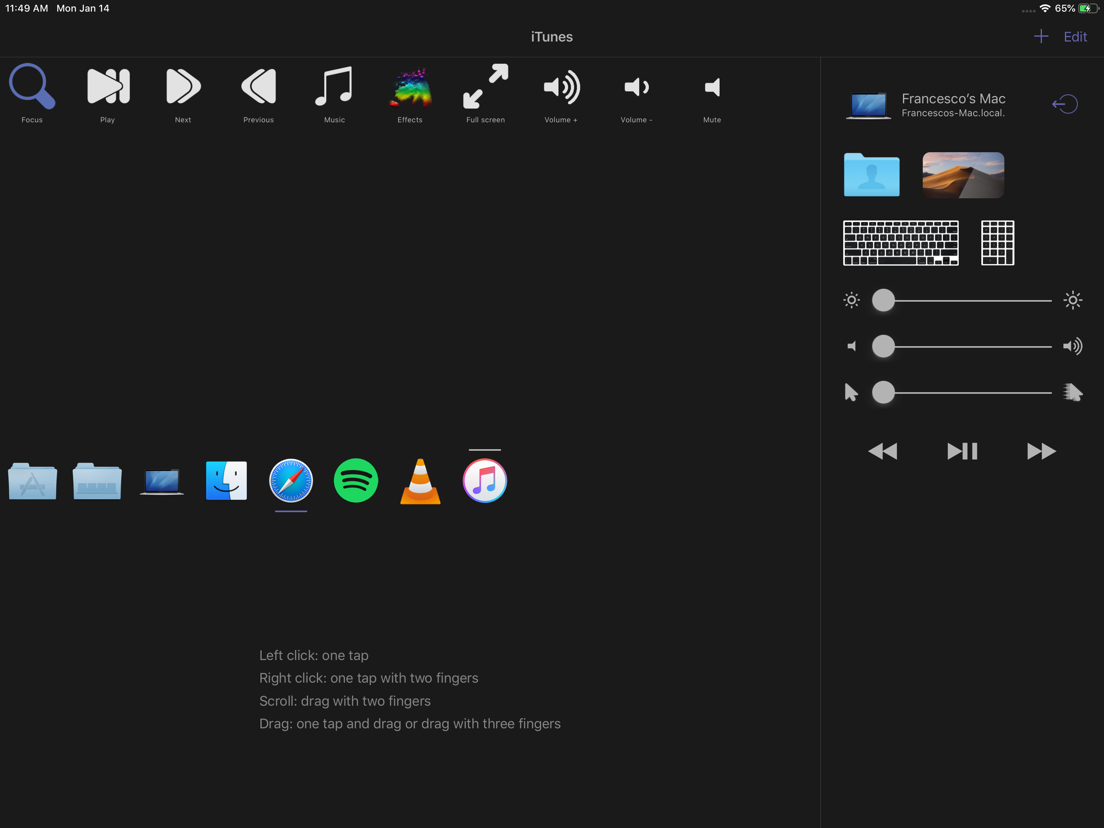Open the Mojave desktop screen thumbnail
1104x828 pixels.
[963, 175]
